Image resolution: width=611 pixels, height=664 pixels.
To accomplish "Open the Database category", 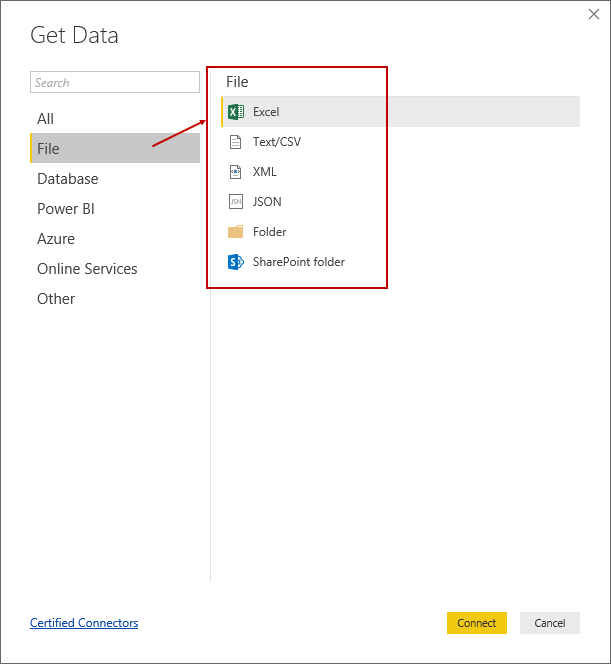I will click(68, 179).
